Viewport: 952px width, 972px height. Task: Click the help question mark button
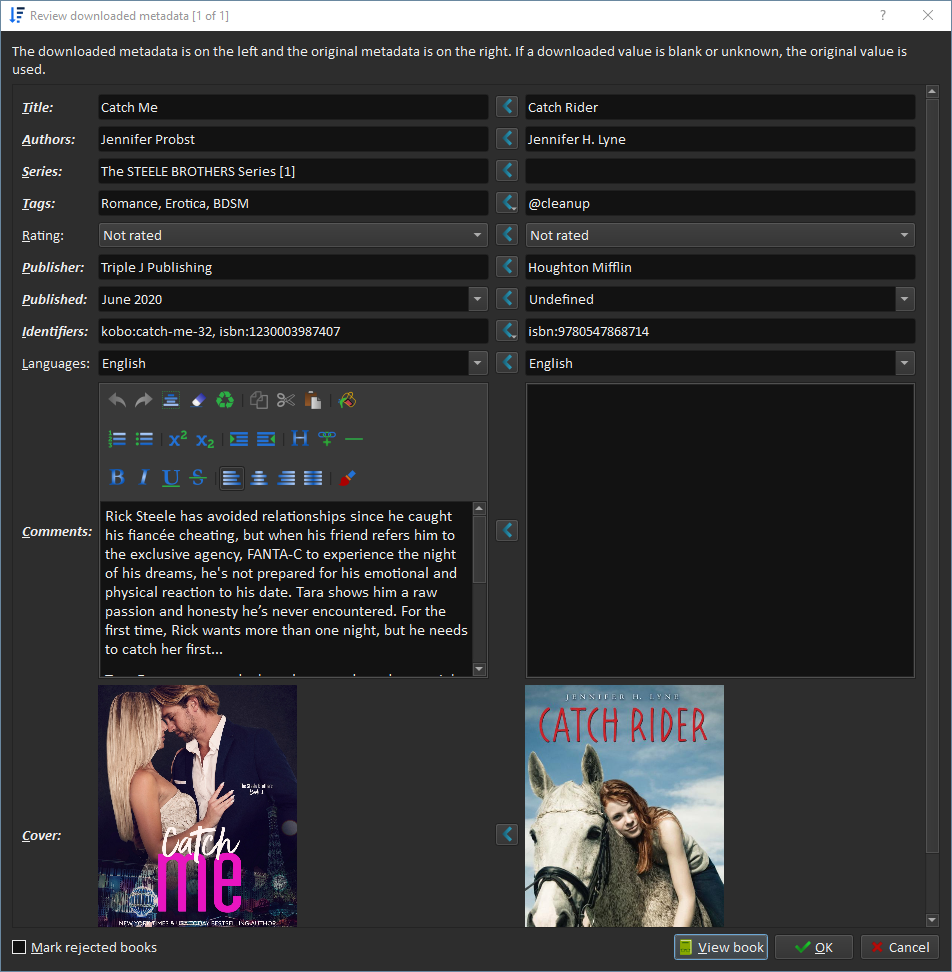point(883,15)
